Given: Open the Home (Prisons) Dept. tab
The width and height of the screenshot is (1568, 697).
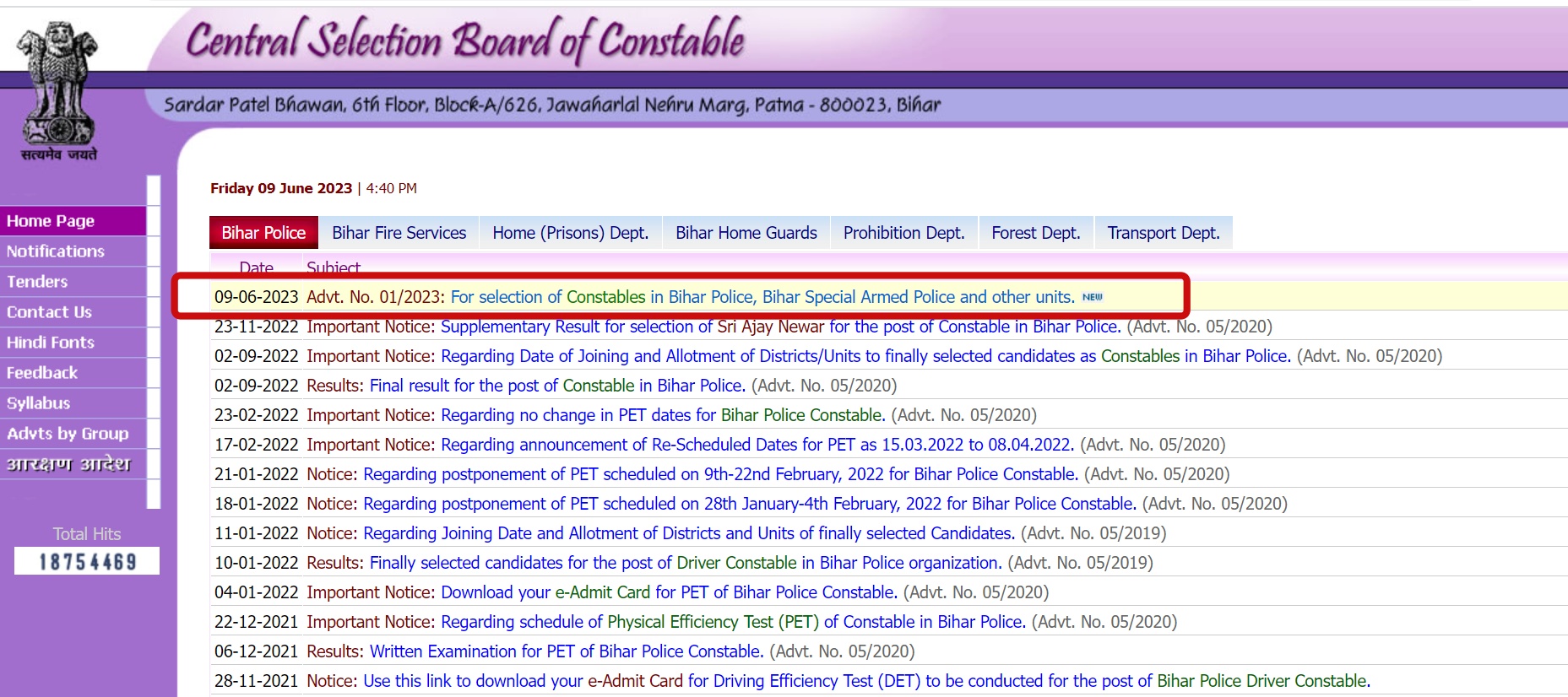Looking at the screenshot, I should (x=570, y=233).
